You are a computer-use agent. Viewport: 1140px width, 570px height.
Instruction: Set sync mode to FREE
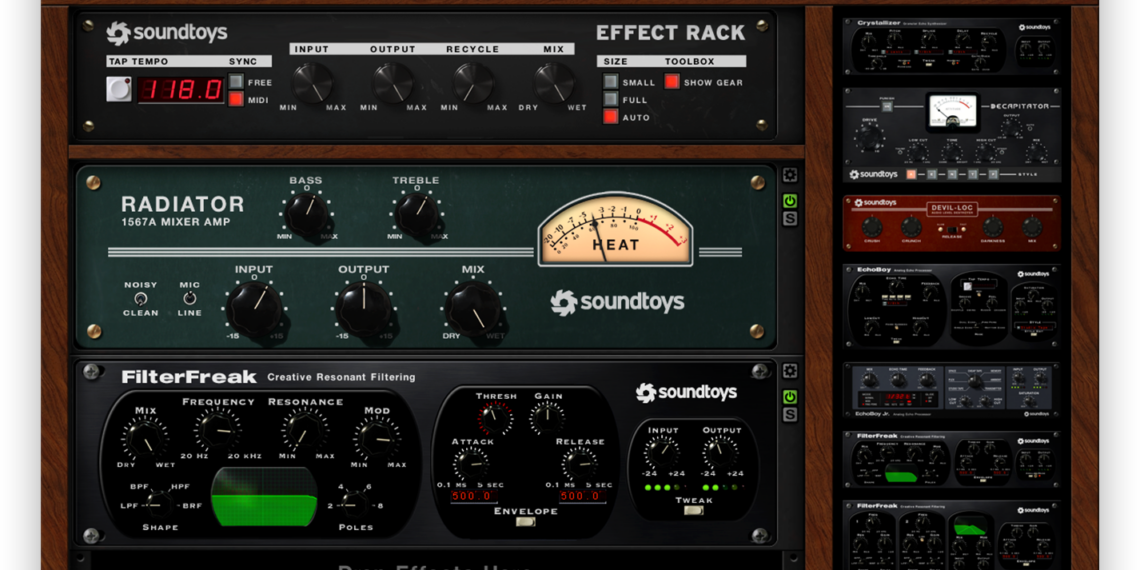(236, 81)
